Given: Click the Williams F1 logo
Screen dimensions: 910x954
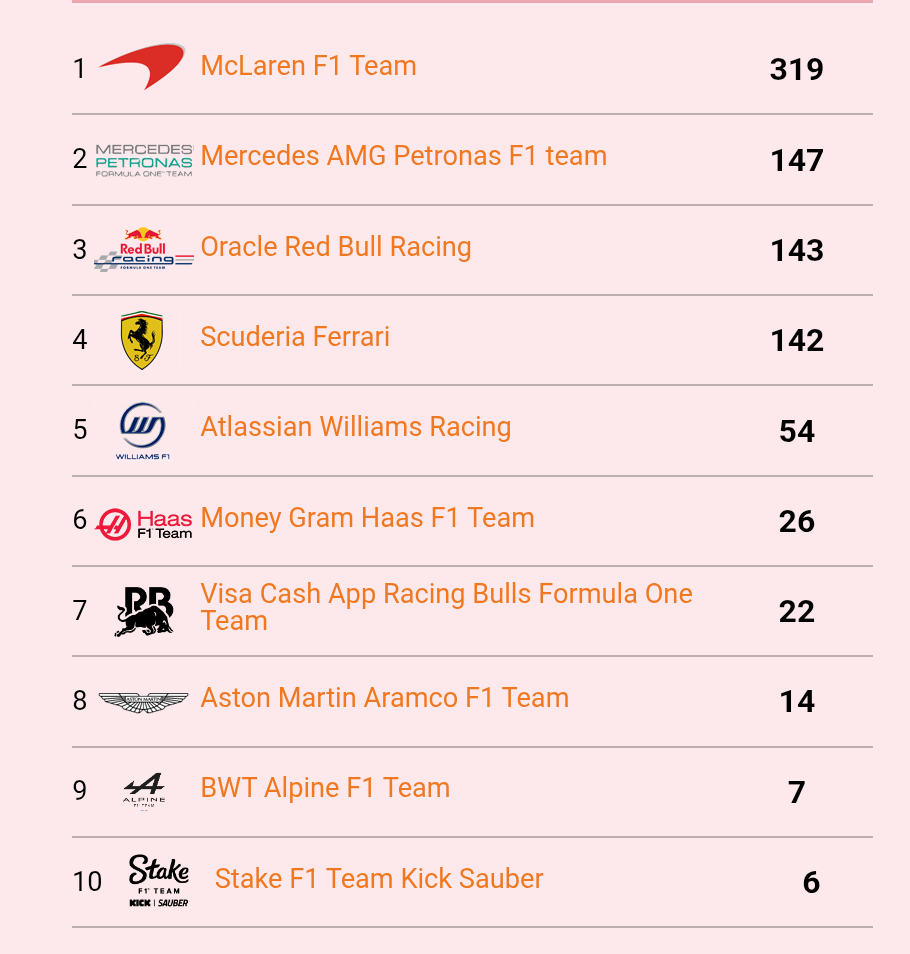Looking at the screenshot, I should click(x=144, y=431).
